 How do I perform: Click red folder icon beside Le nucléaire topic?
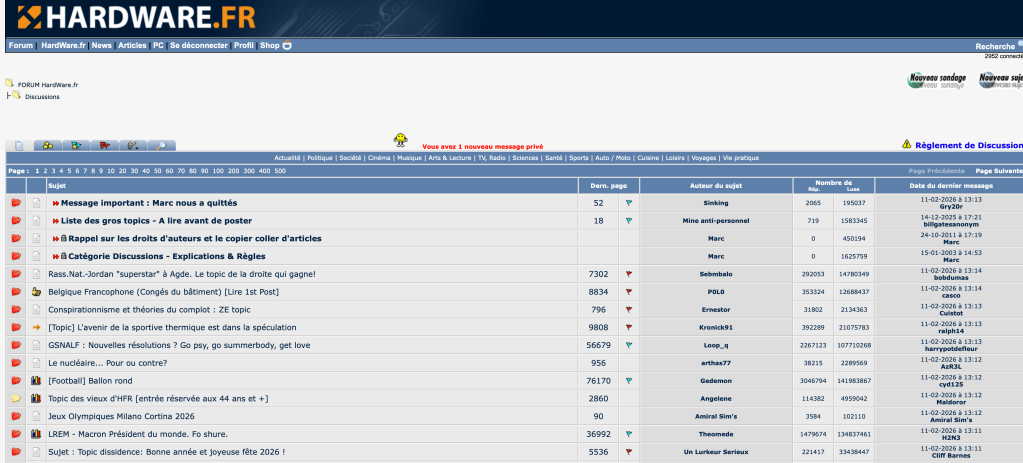click(x=16, y=363)
